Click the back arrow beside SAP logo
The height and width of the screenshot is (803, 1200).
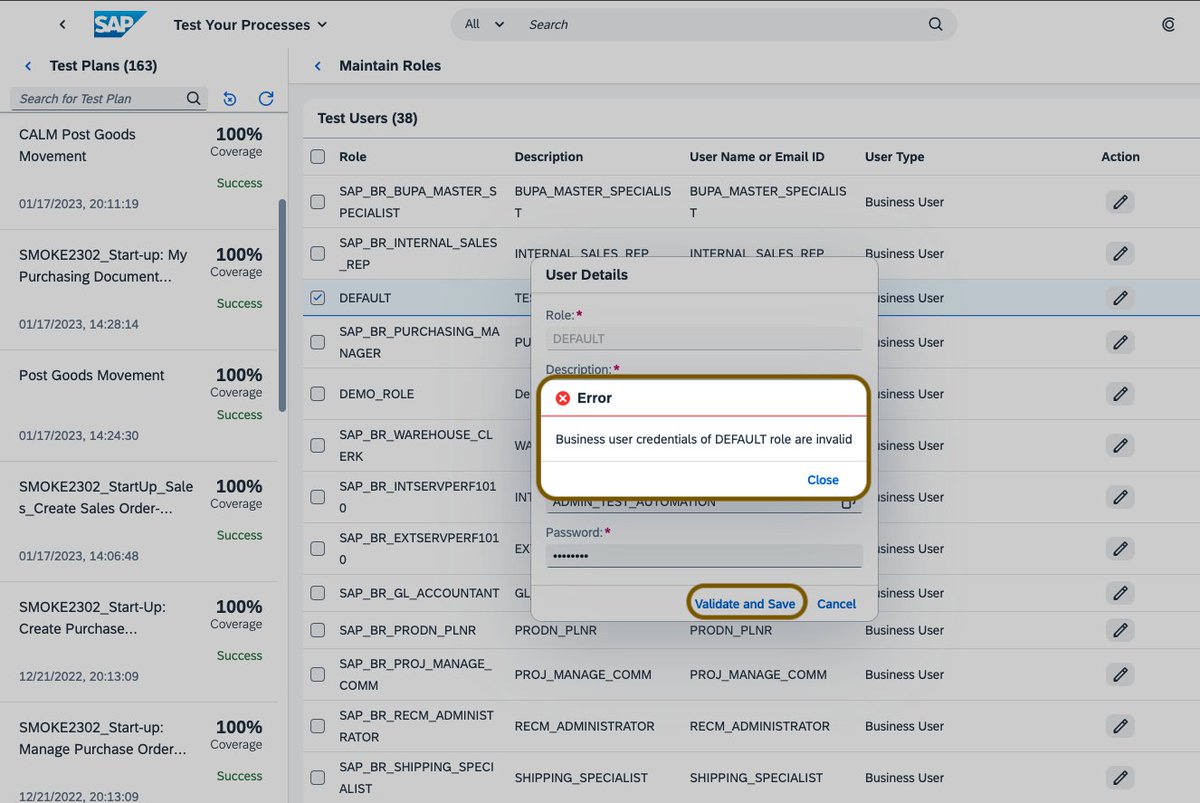[x=62, y=24]
